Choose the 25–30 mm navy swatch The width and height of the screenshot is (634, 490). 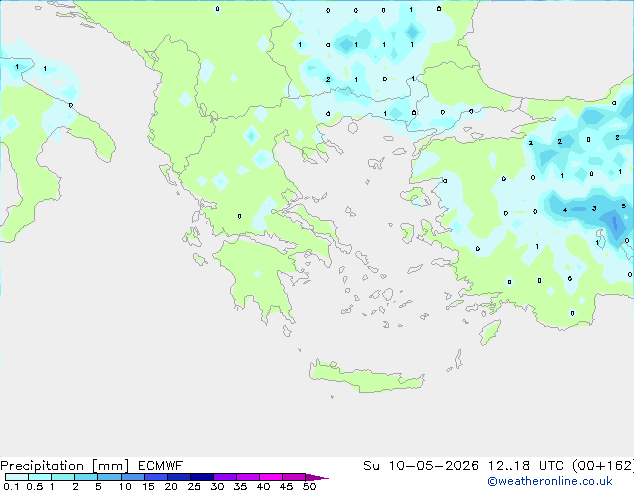201,477
